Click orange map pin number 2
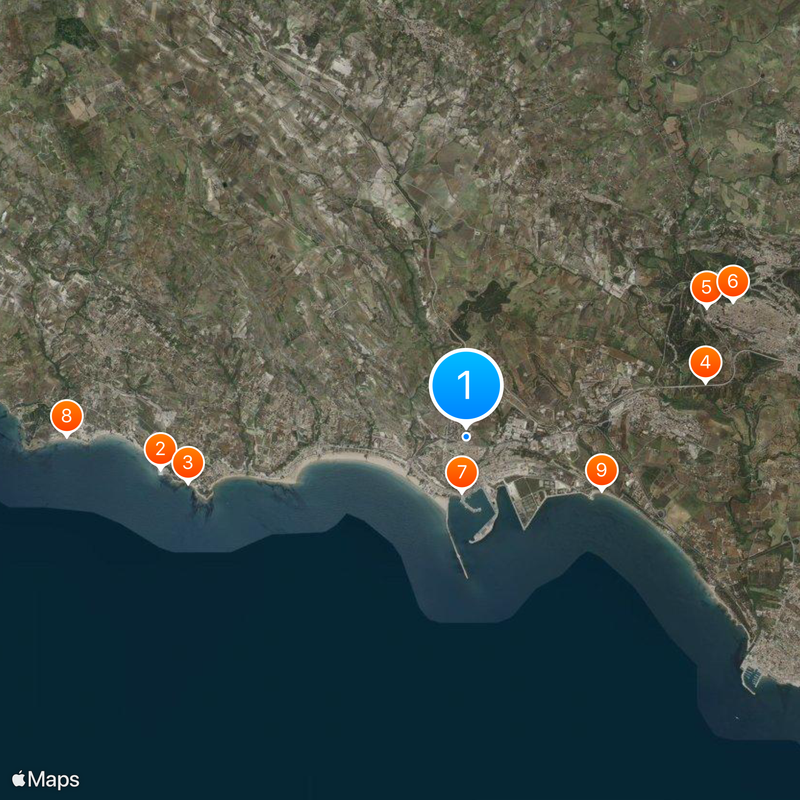This screenshot has height=800, width=800. [x=160, y=451]
